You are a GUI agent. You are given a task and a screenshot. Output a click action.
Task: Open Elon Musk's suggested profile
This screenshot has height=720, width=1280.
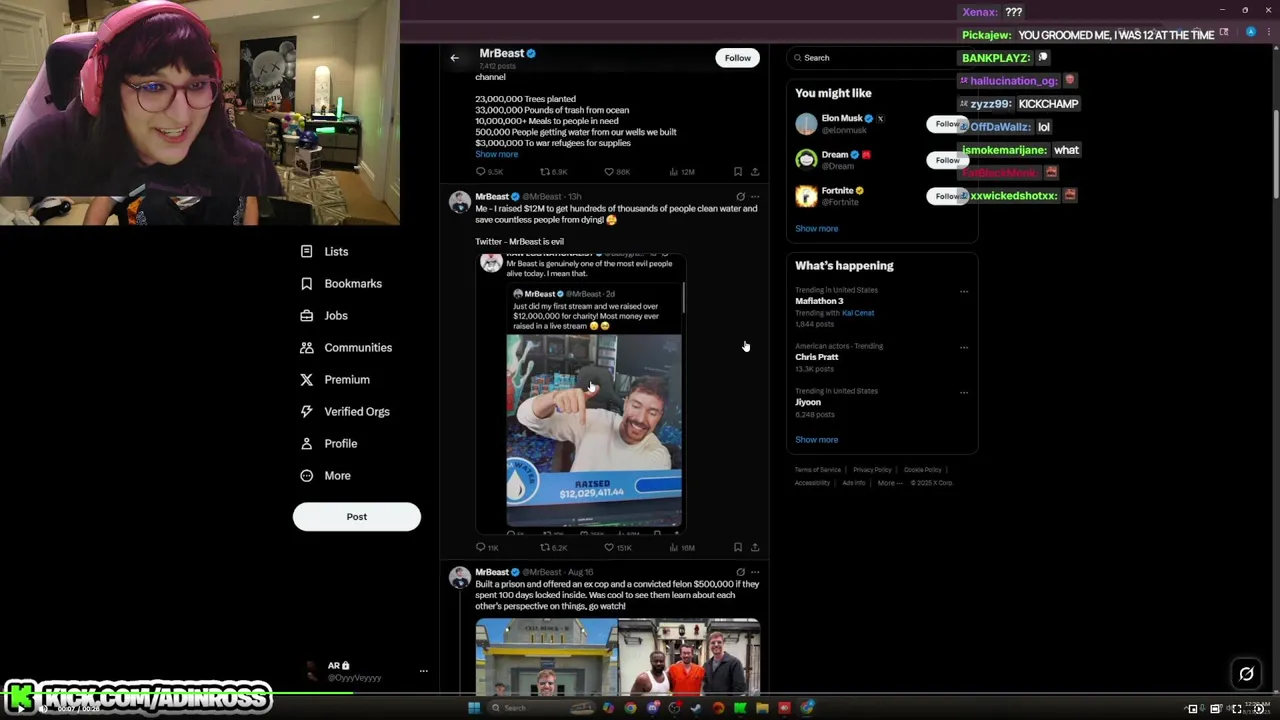[842, 119]
